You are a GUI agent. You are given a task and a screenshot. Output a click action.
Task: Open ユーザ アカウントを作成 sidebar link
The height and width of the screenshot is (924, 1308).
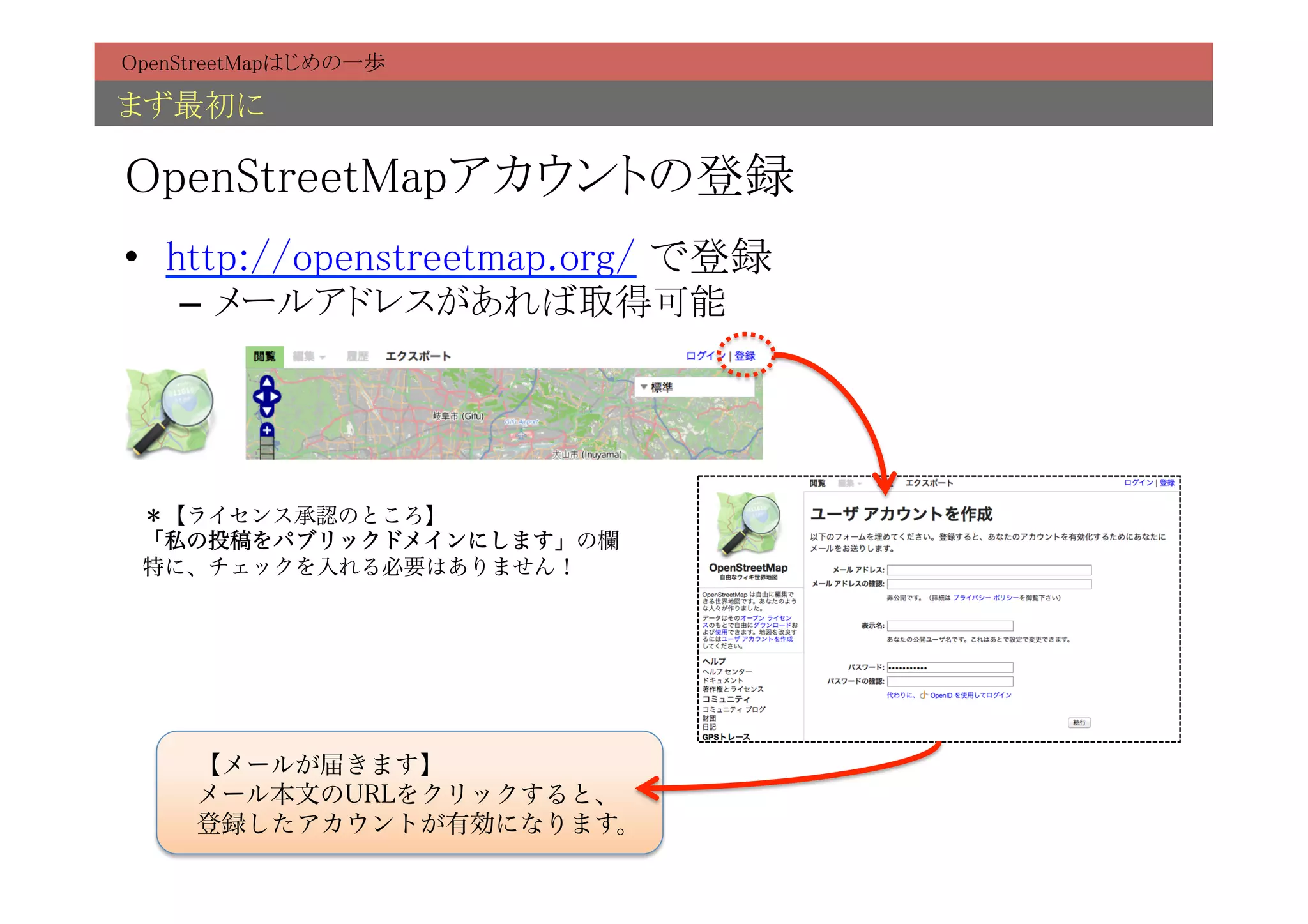(x=757, y=639)
